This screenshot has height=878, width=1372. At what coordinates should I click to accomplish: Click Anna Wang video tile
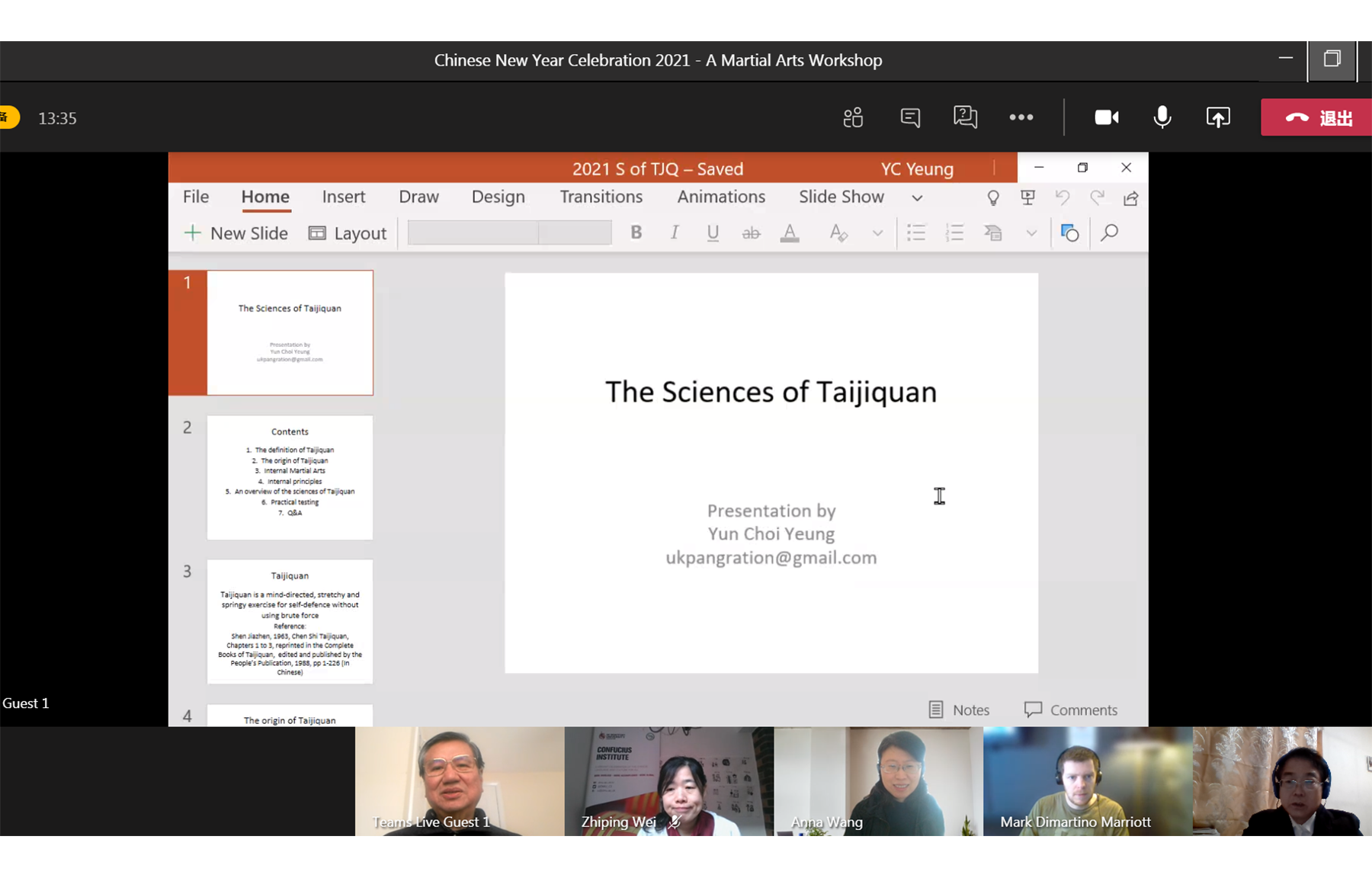878,781
